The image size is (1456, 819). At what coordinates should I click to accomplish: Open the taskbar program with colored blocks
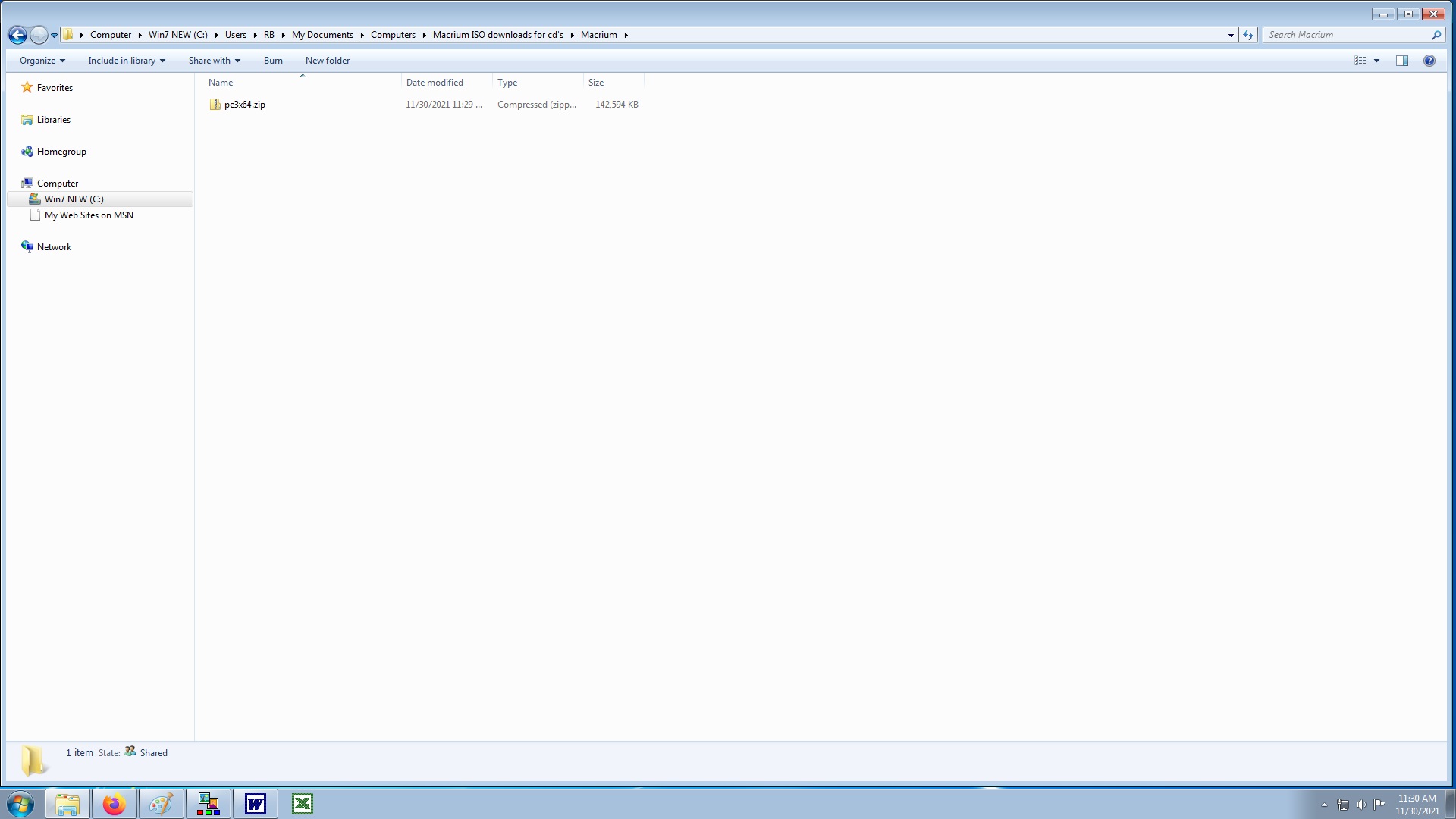coord(208,804)
